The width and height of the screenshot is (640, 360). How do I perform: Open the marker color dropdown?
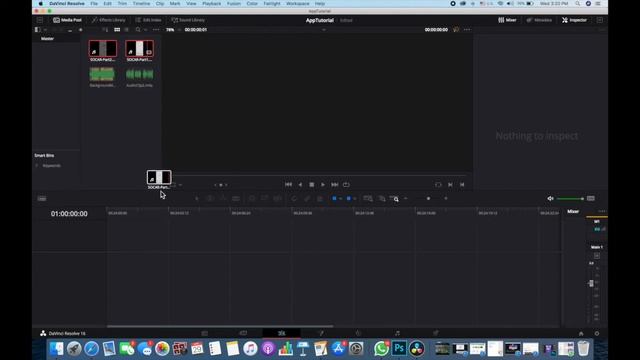coord(354,199)
